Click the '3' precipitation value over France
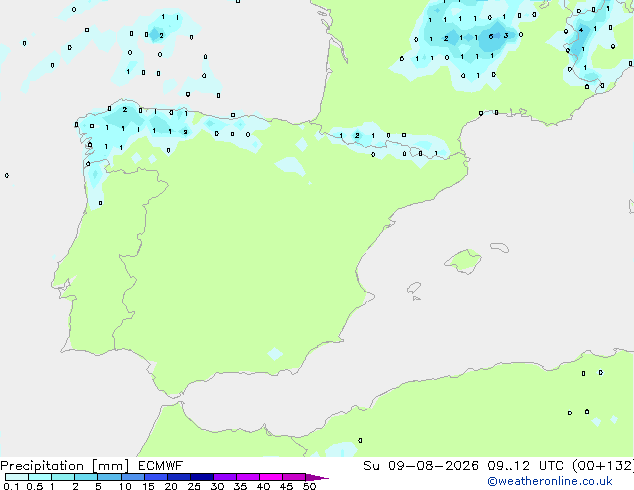Viewport: 634px width, 490px height. tap(506, 36)
